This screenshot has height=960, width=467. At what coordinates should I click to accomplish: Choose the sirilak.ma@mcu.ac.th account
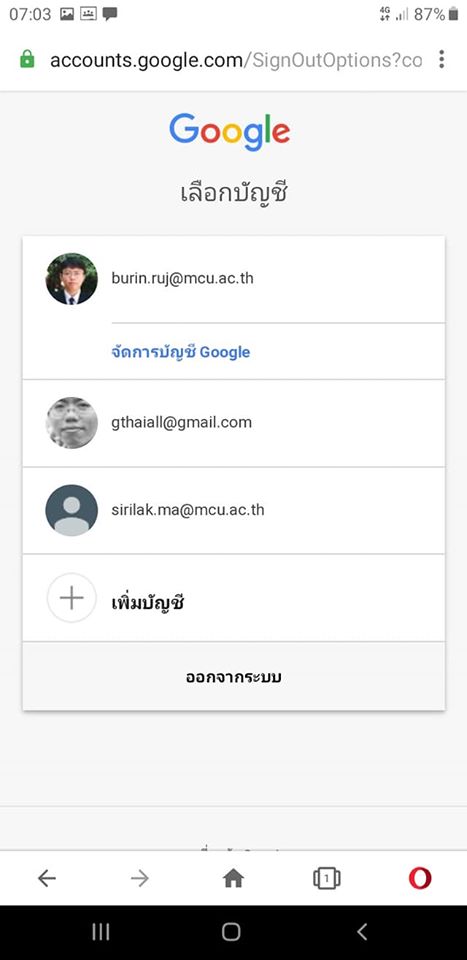pyautogui.click(x=234, y=511)
